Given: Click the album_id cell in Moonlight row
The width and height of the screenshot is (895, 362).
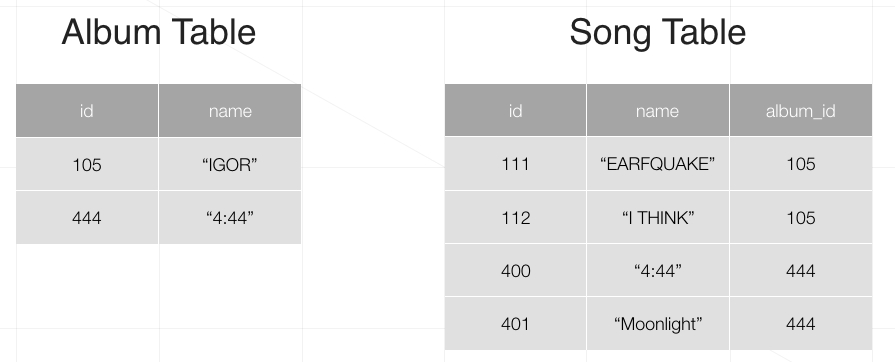Looking at the screenshot, I should (801, 324).
